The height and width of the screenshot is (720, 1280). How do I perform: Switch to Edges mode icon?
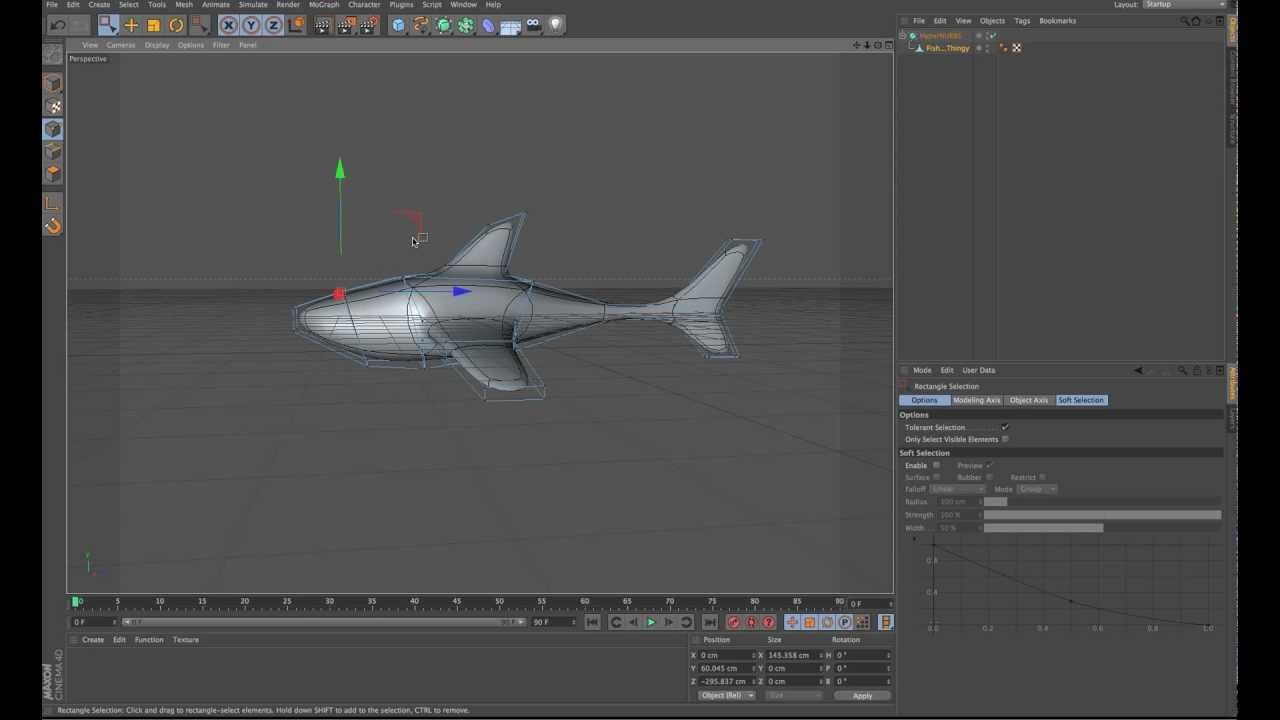53,151
